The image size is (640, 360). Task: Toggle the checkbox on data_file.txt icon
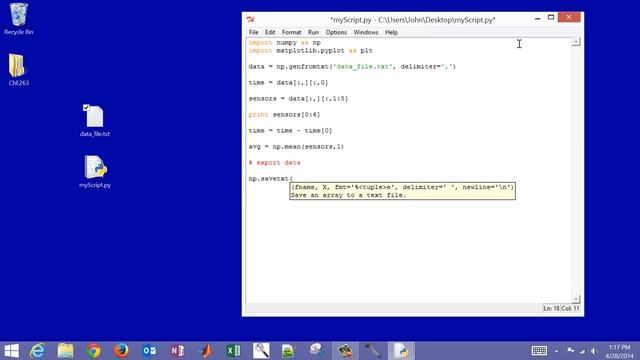(86, 108)
